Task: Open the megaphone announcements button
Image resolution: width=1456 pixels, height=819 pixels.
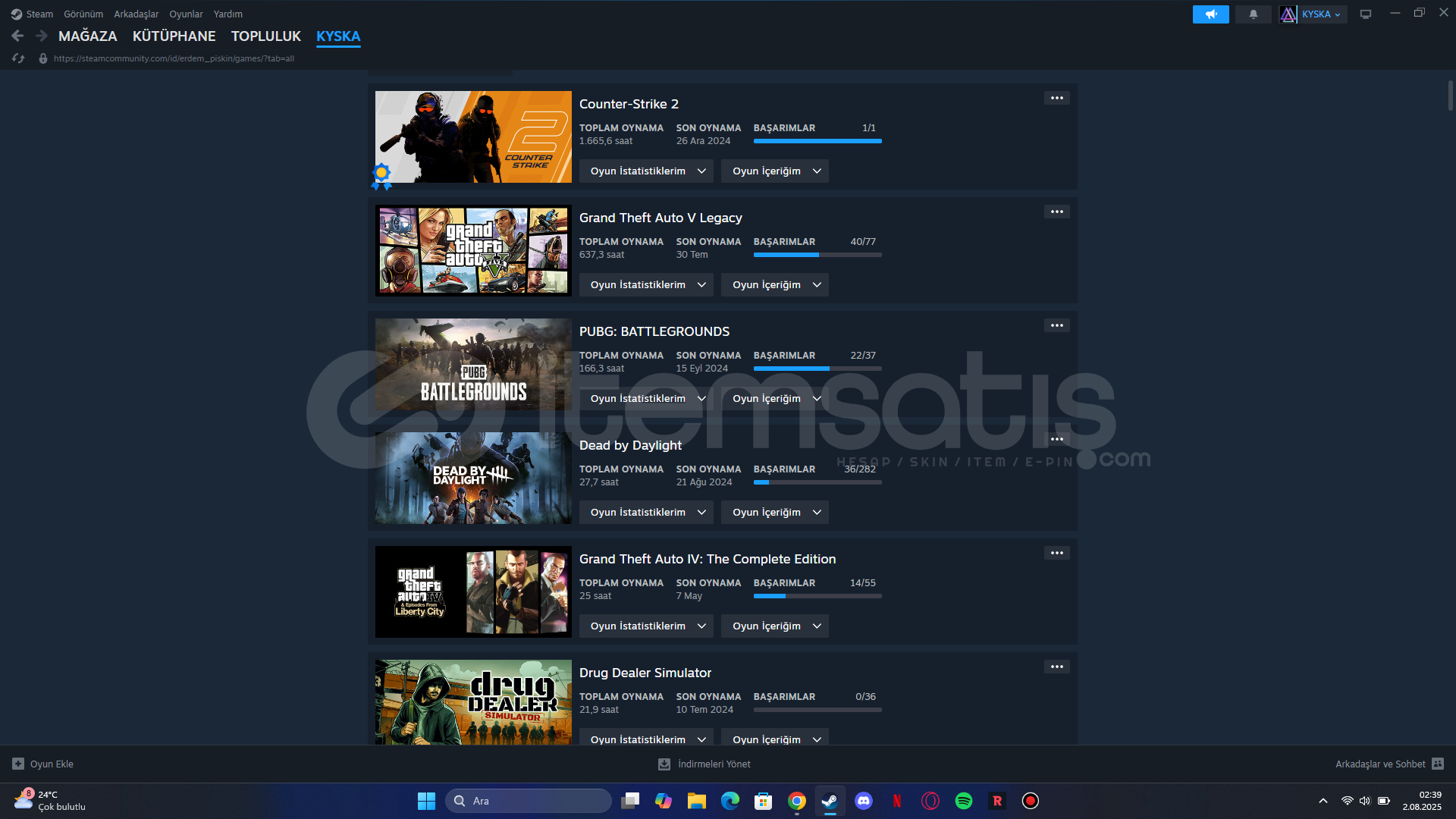Action: tap(1211, 14)
